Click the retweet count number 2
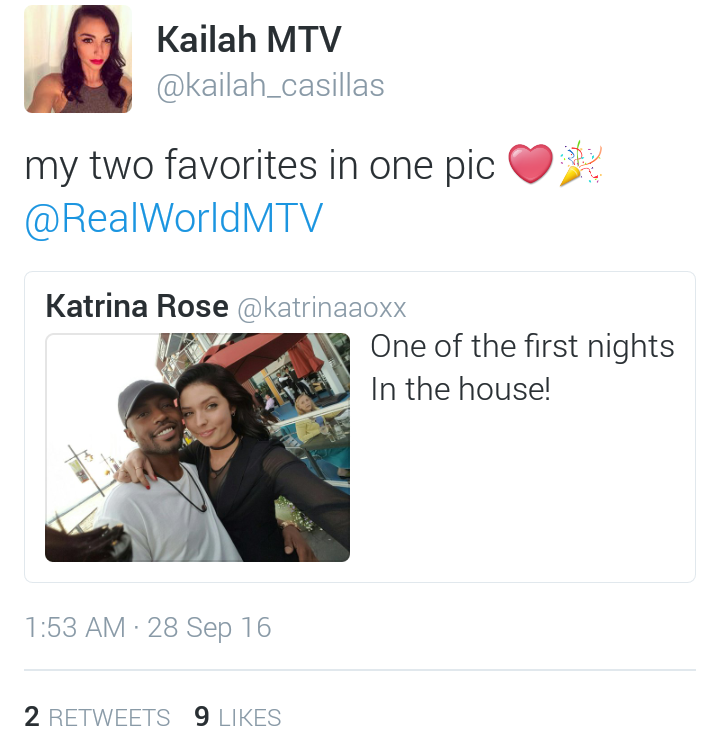 tap(32, 717)
